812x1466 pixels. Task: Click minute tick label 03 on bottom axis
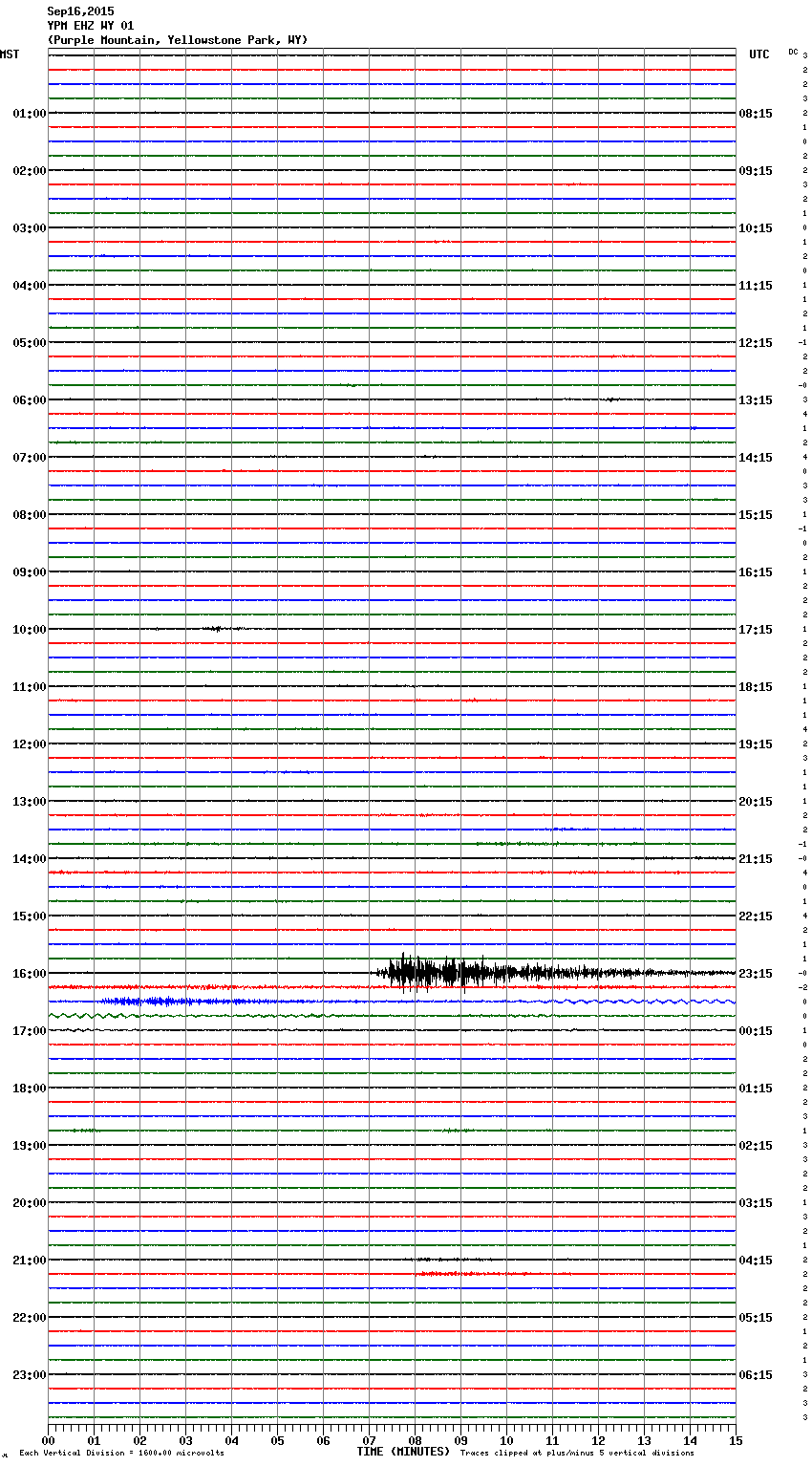point(185,1440)
